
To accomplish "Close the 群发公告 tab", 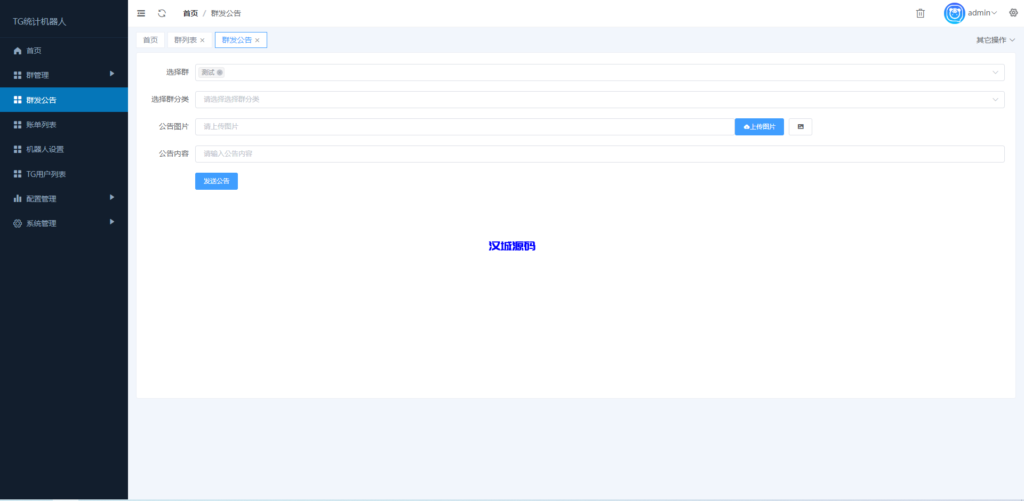I will (x=257, y=40).
